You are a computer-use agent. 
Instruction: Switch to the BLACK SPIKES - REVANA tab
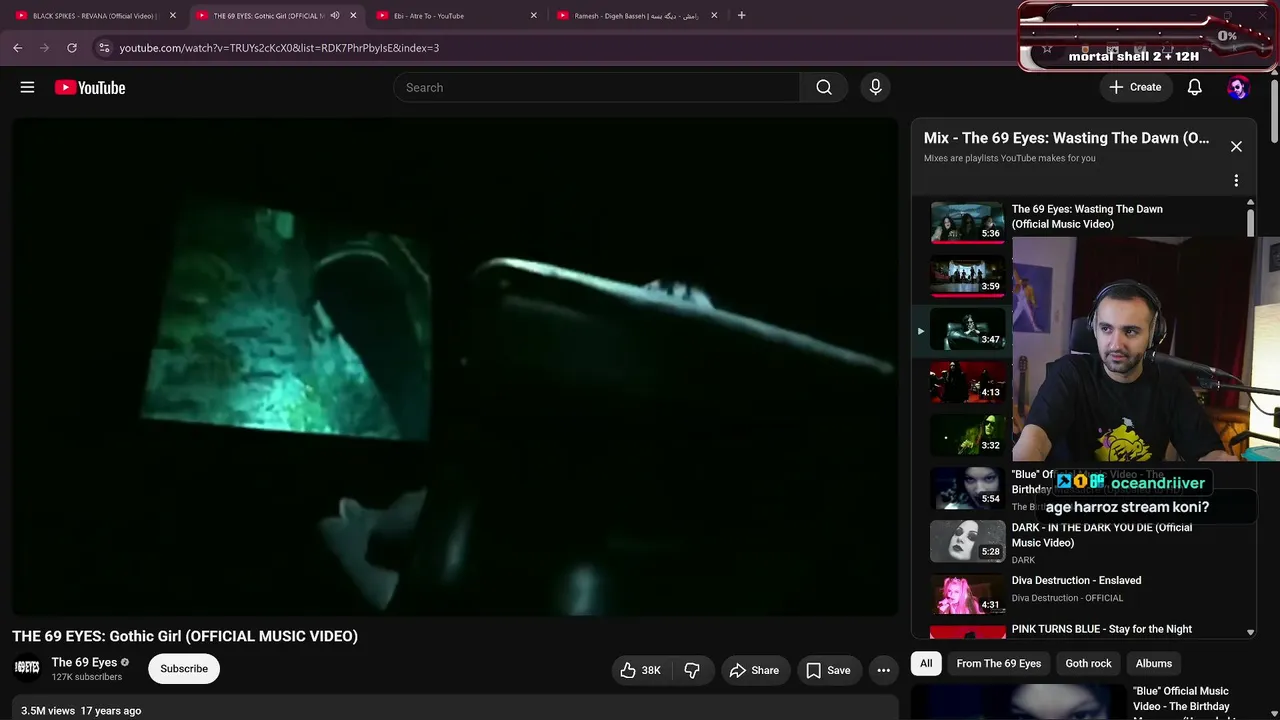pyautogui.click(x=94, y=16)
